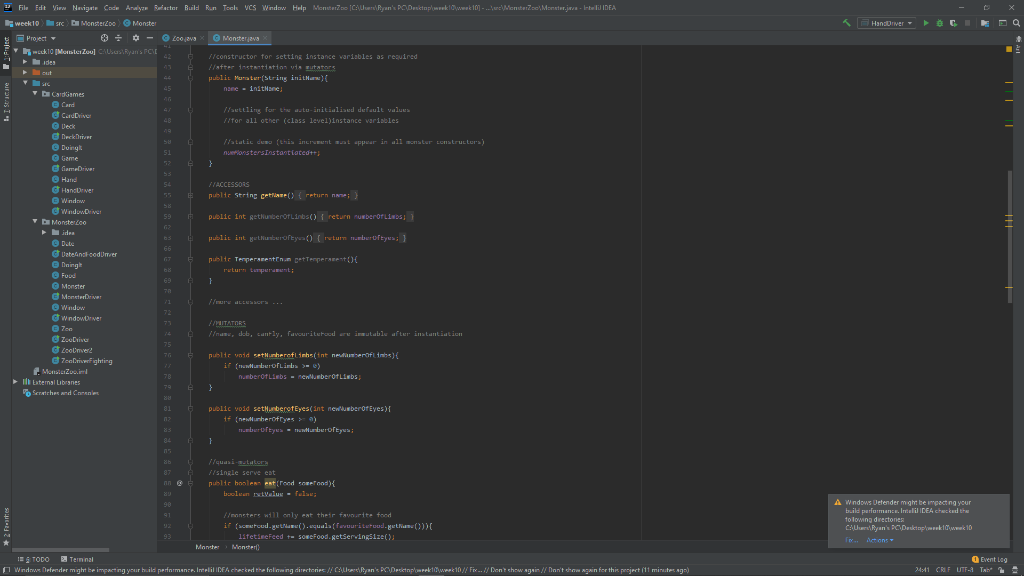Run HandDriver with Coverage icon
This screenshot has width=1024, height=576.
(x=955, y=22)
